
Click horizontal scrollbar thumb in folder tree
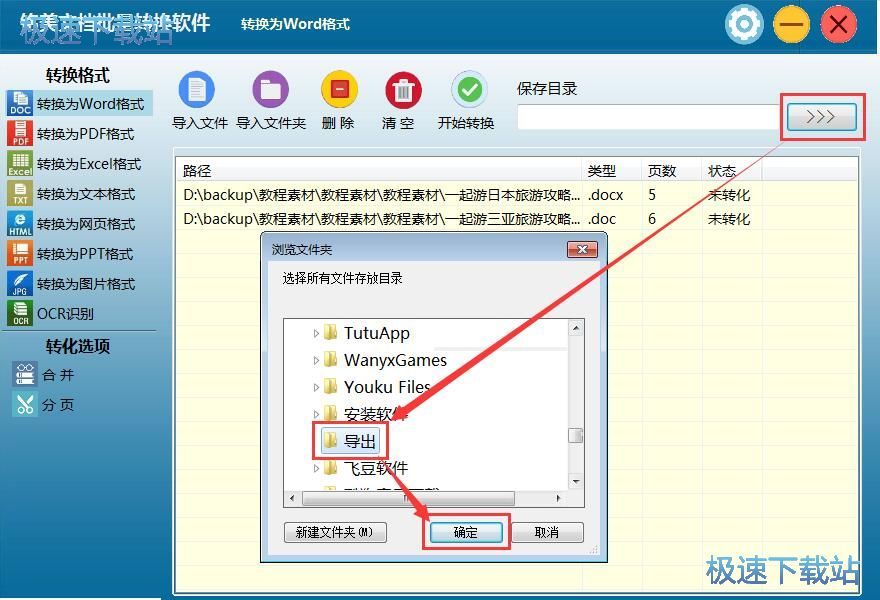coord(408,498)
